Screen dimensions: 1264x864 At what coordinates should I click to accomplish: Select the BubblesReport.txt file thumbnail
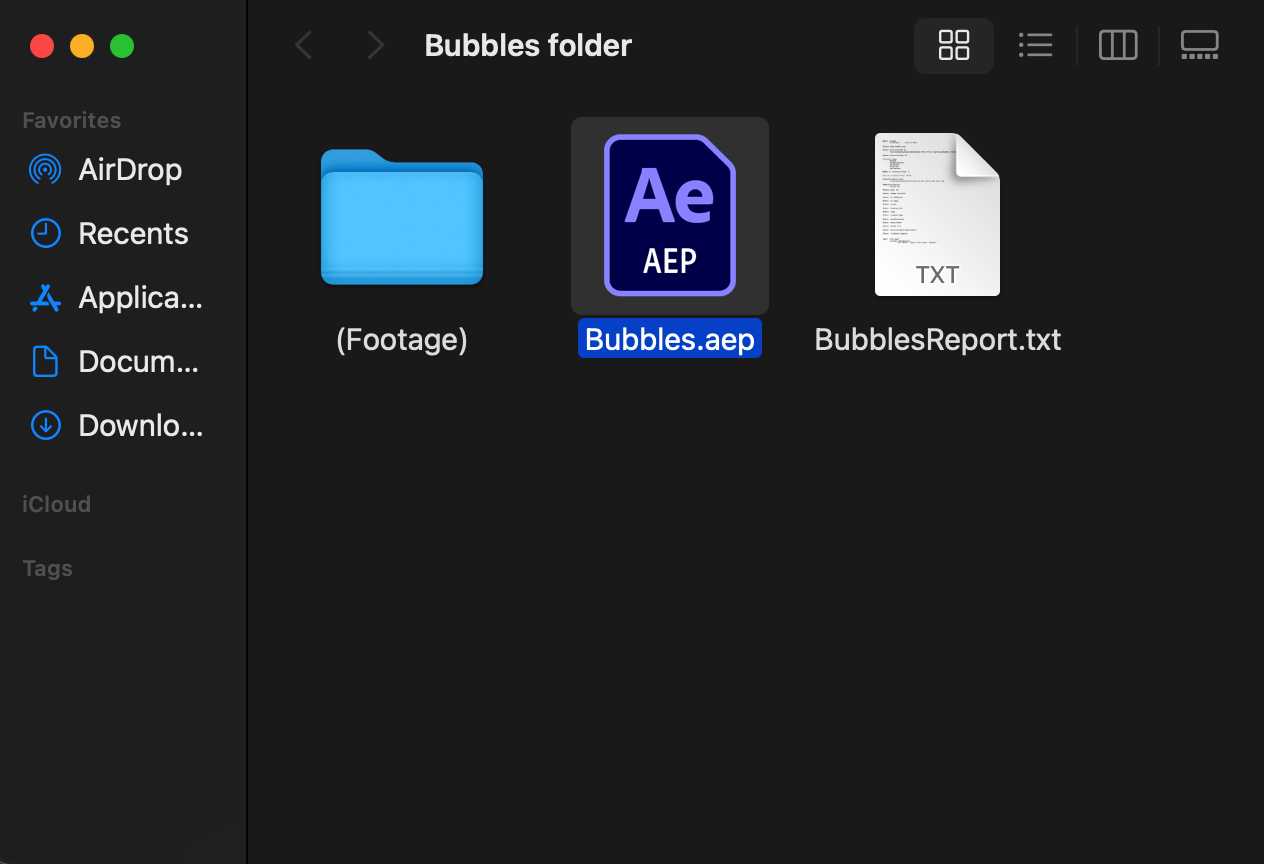937,215
